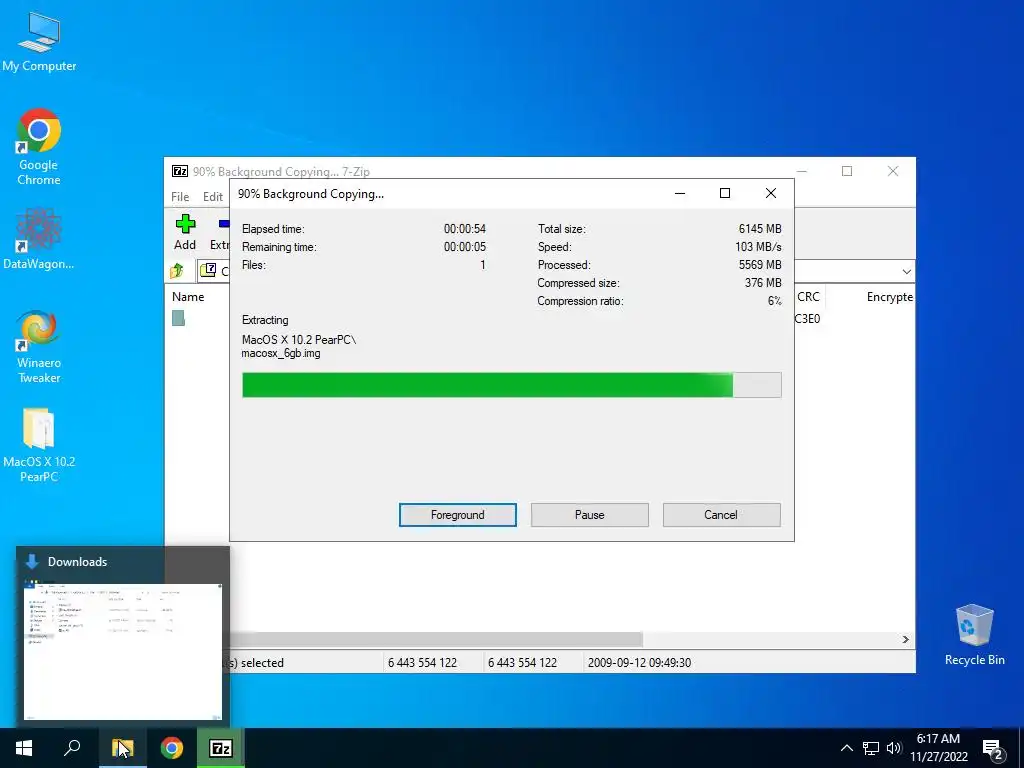Expand the 7-Zip address bar dropdown arrow

906,271
